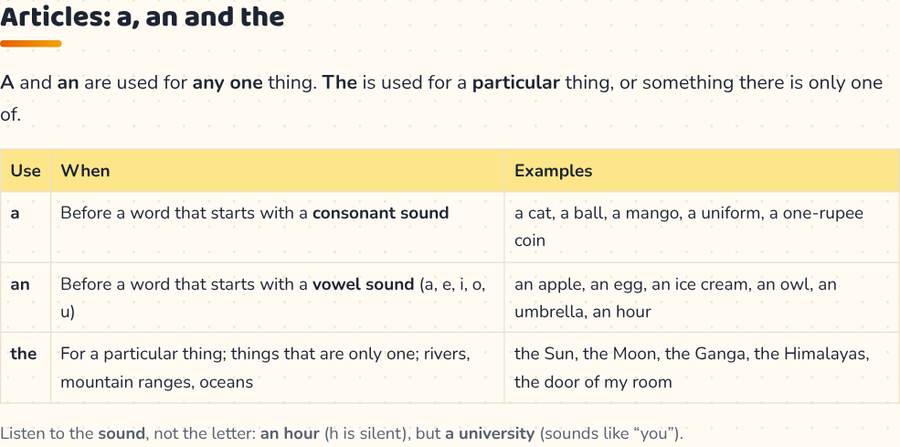Click the bold 'any one' phrase

tap(228, 83)
